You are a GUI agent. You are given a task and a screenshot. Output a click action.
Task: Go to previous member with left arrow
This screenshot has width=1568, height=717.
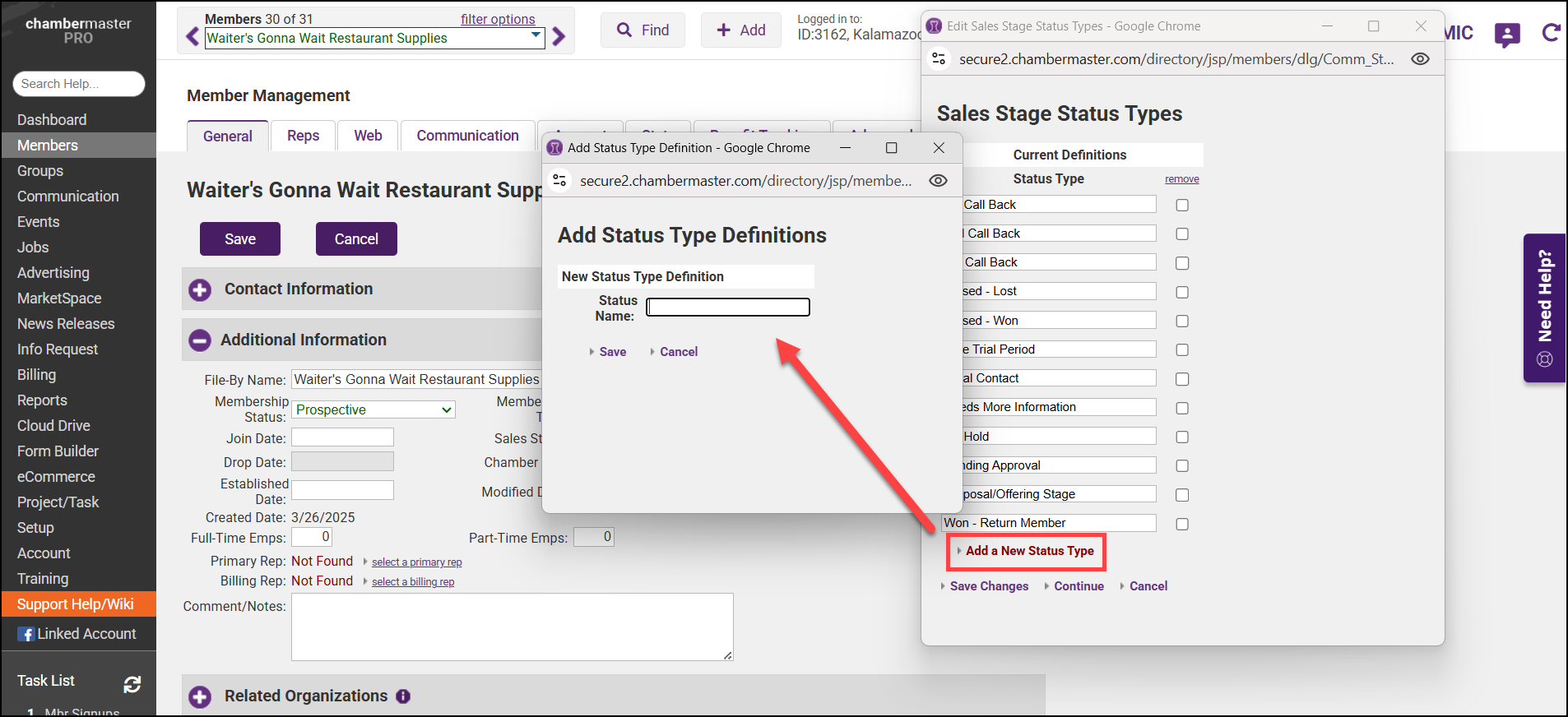193,37
